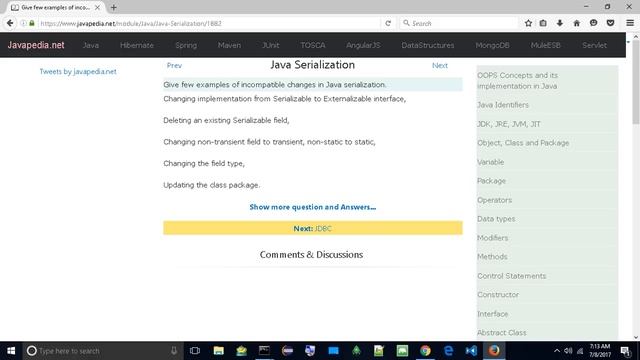Viewport: 640px width, 360px height.
Task: Open the JUnit menu in the navbar
Action: [271, 45]
